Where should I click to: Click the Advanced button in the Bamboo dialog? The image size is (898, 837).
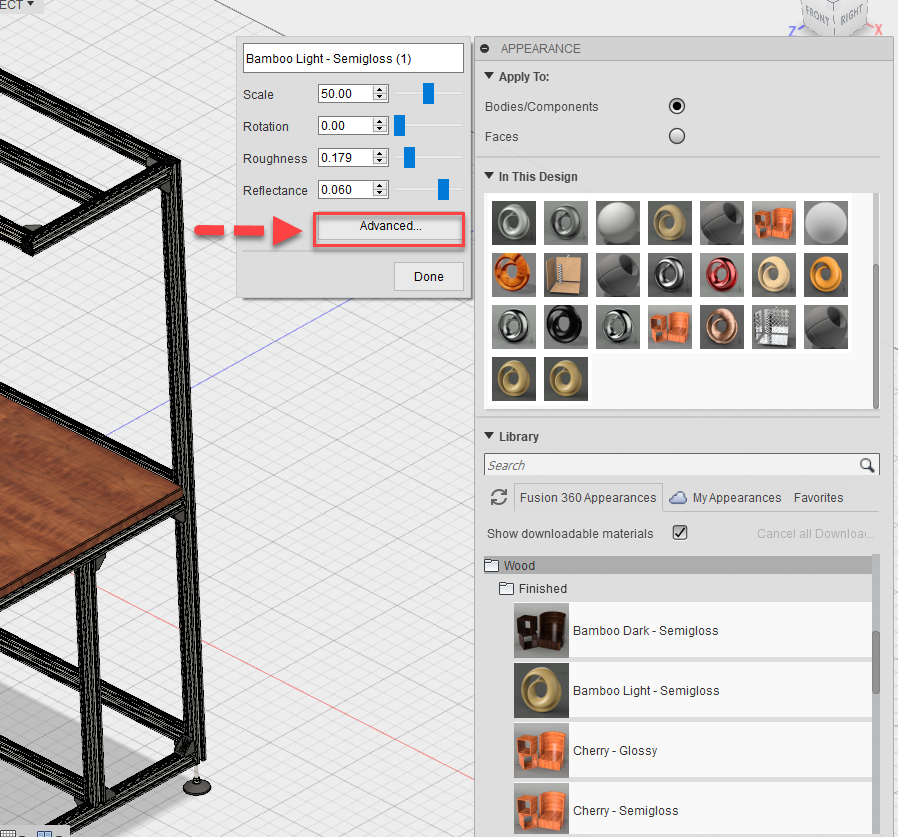click(x=388, y=228)
